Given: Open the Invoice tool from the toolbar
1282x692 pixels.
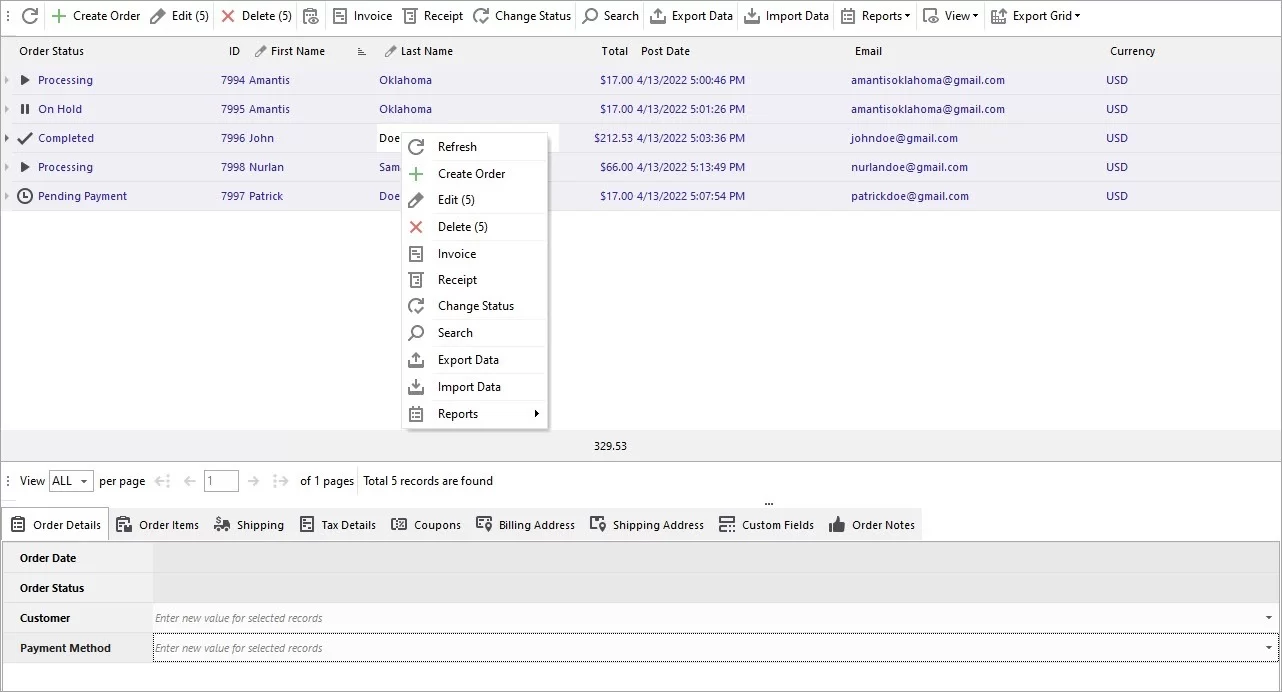Looking at the screenshot, I should [x=362, y=16].
